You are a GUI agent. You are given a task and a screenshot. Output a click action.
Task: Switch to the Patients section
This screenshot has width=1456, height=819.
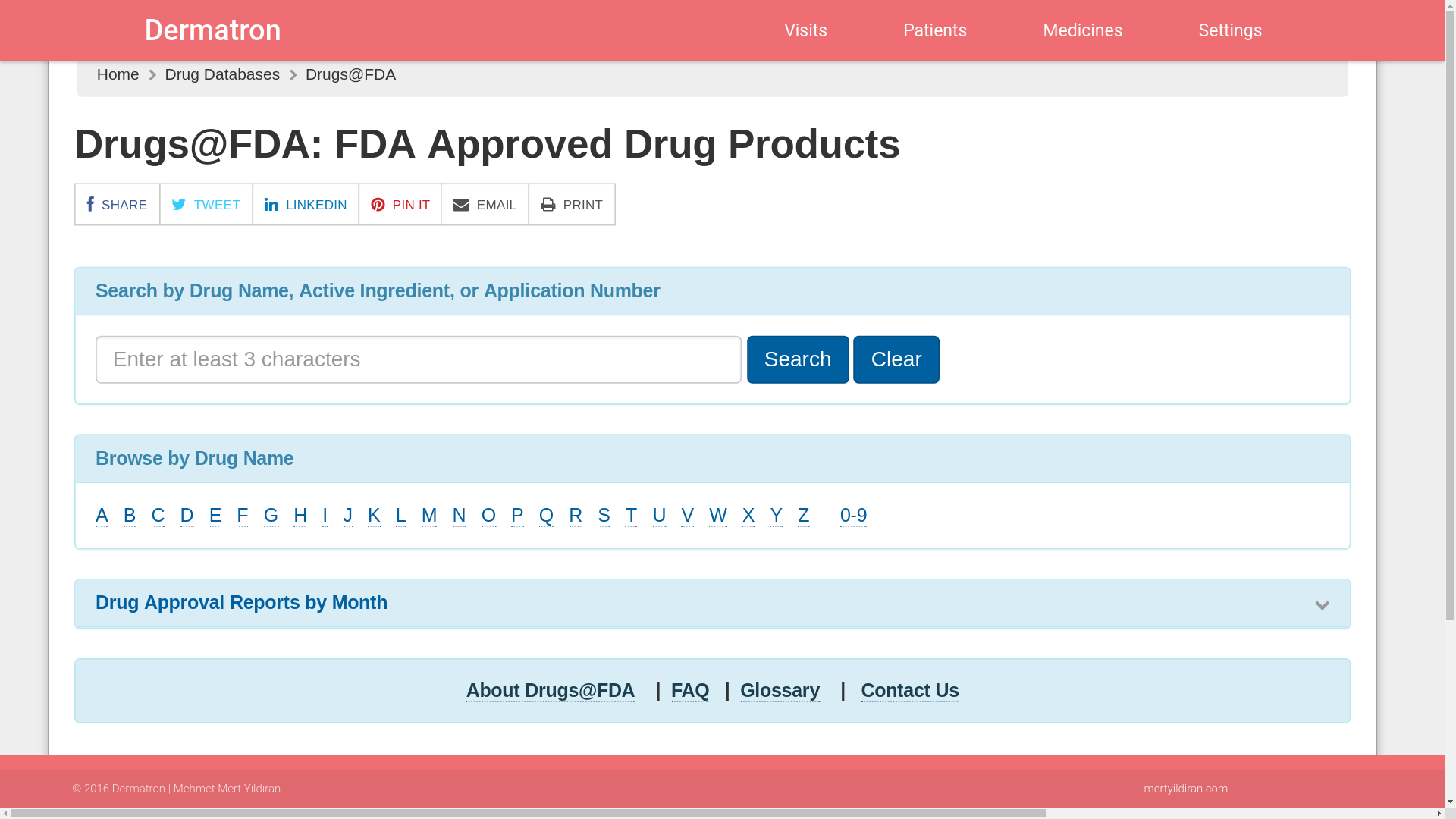(x=934, y=30)
